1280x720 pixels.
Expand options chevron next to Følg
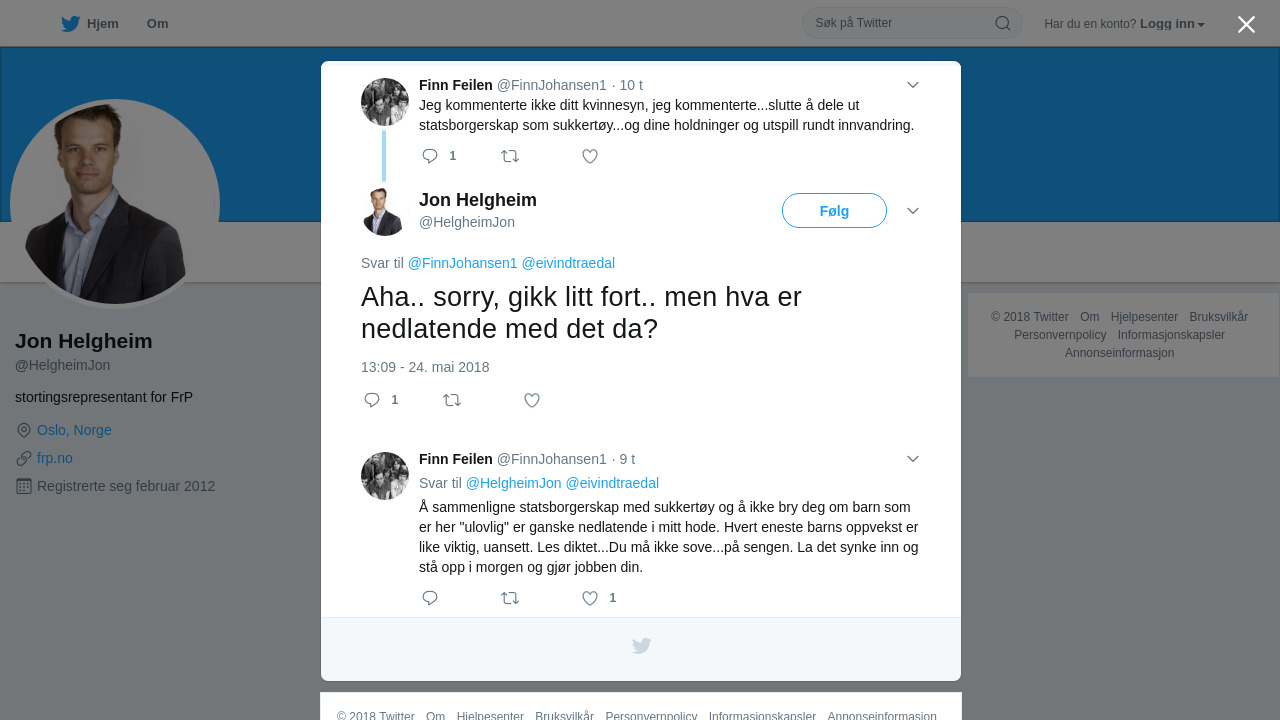point(913,211)
